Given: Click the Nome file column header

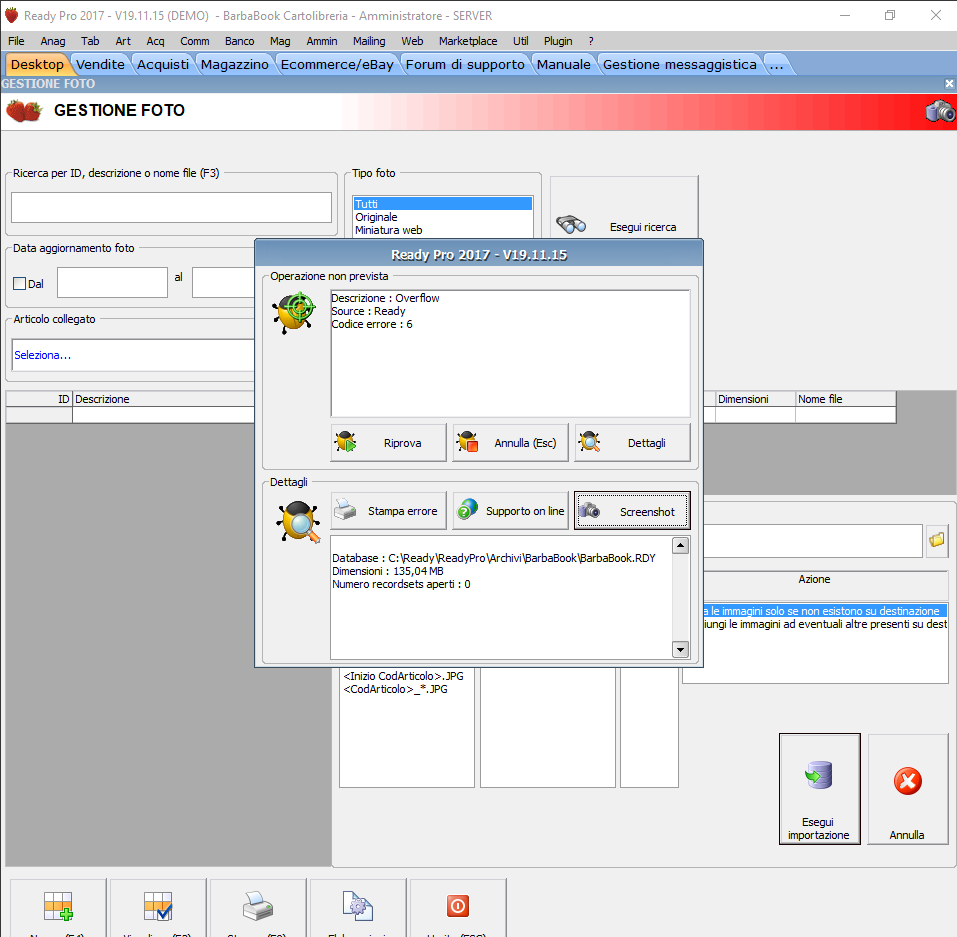Looking at the screenshot, I should (x=845, y=399).
